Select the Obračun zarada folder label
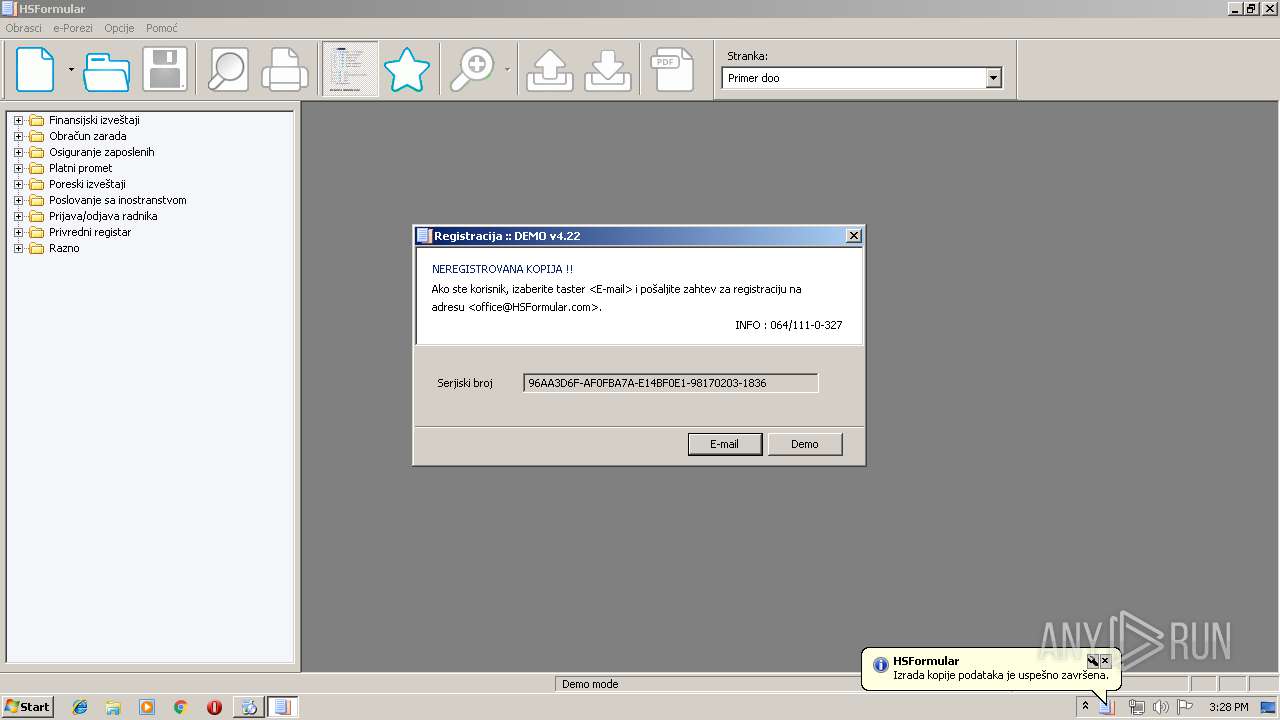The image size is (1280, 720). click(x=88, y=136)
